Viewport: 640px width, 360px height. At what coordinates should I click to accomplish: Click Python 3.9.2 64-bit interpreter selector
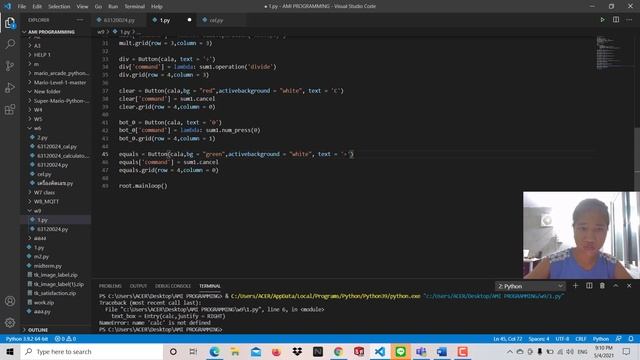(27, 339)
